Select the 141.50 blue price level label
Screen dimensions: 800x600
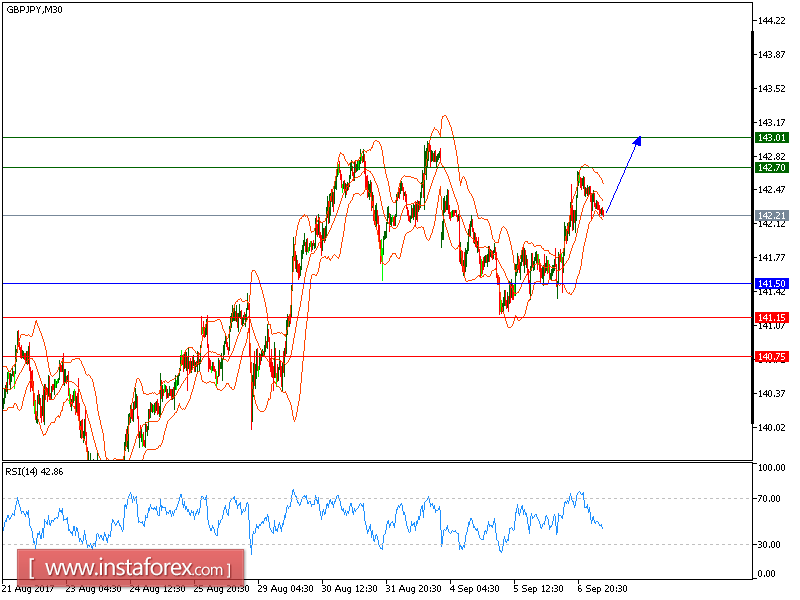(771, 284)
